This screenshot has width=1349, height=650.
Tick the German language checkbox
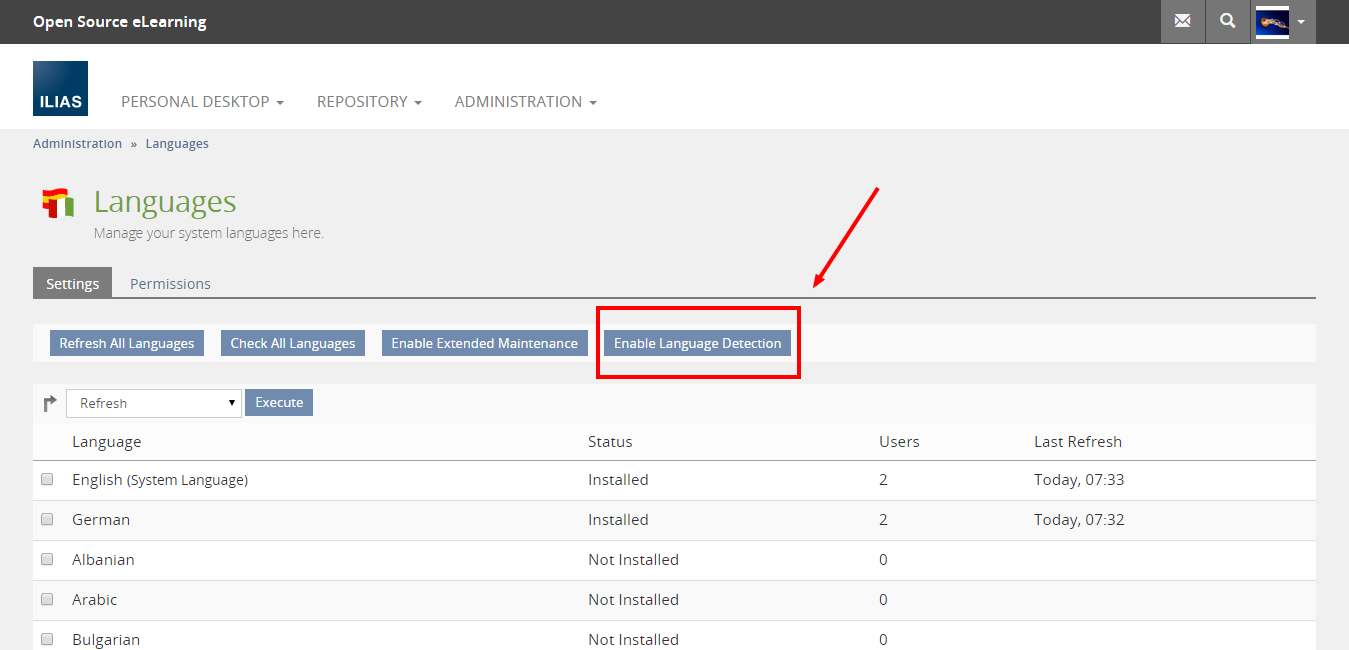click(x=47, y=520)
